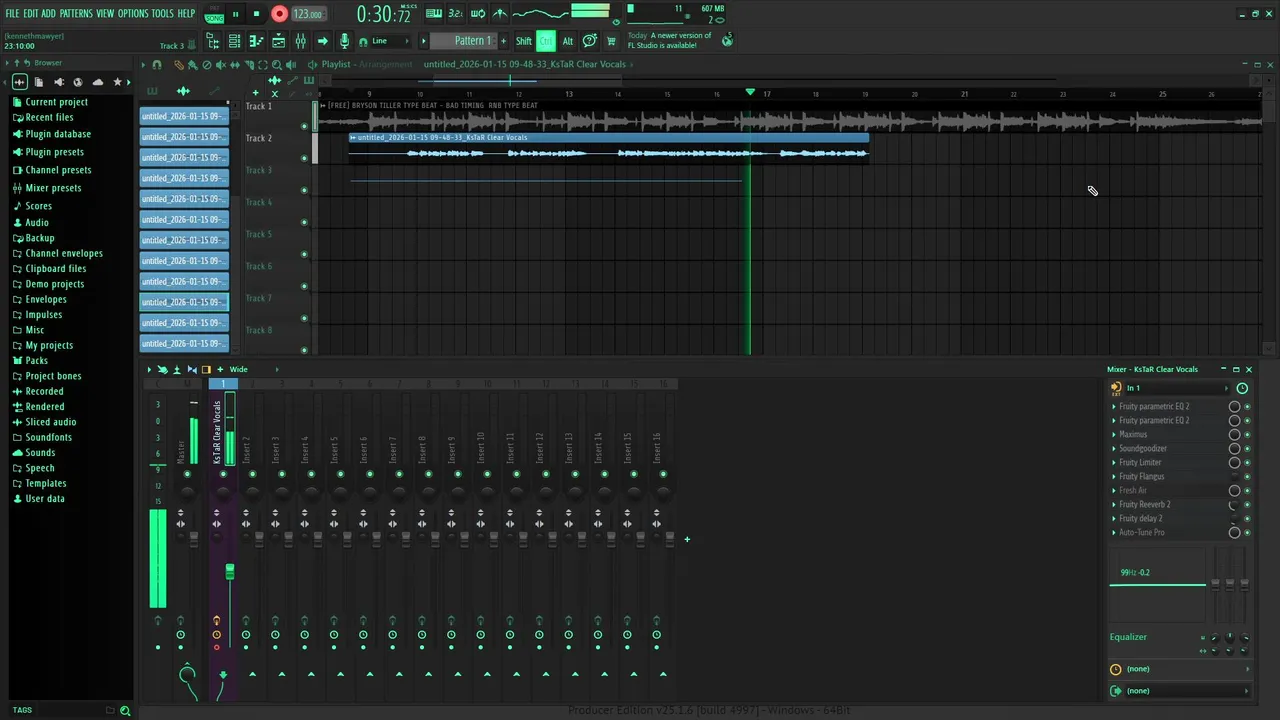Image resolution: width=1280 pixels, height=720 pixels.
Task: Toggle Playlist snap magnet icon
Action: pyautogui.click(x=156, y=65)
